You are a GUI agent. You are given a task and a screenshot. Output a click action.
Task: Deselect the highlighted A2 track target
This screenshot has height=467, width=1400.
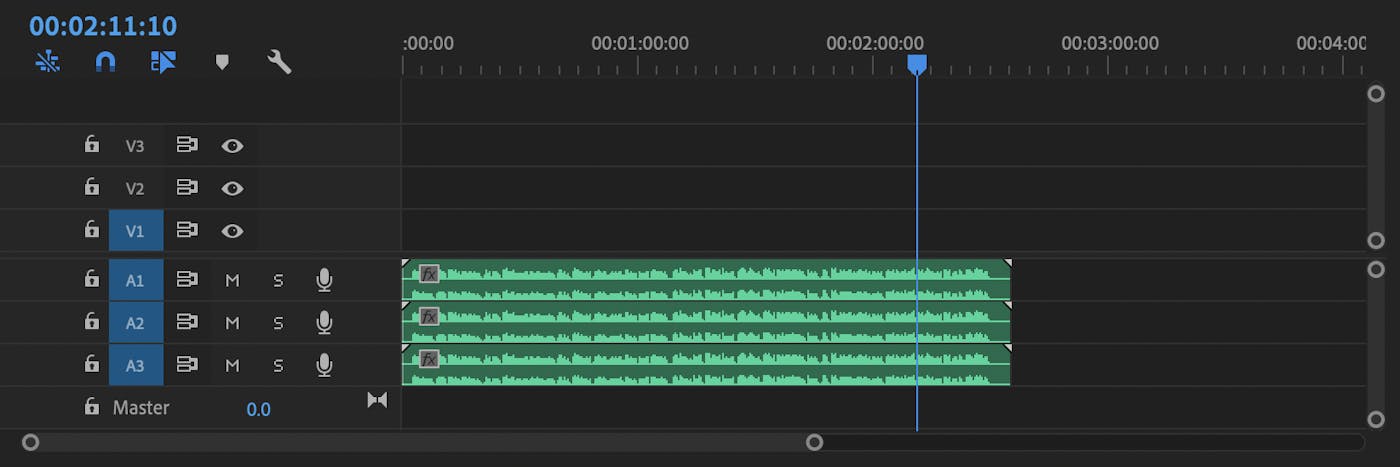135,323
